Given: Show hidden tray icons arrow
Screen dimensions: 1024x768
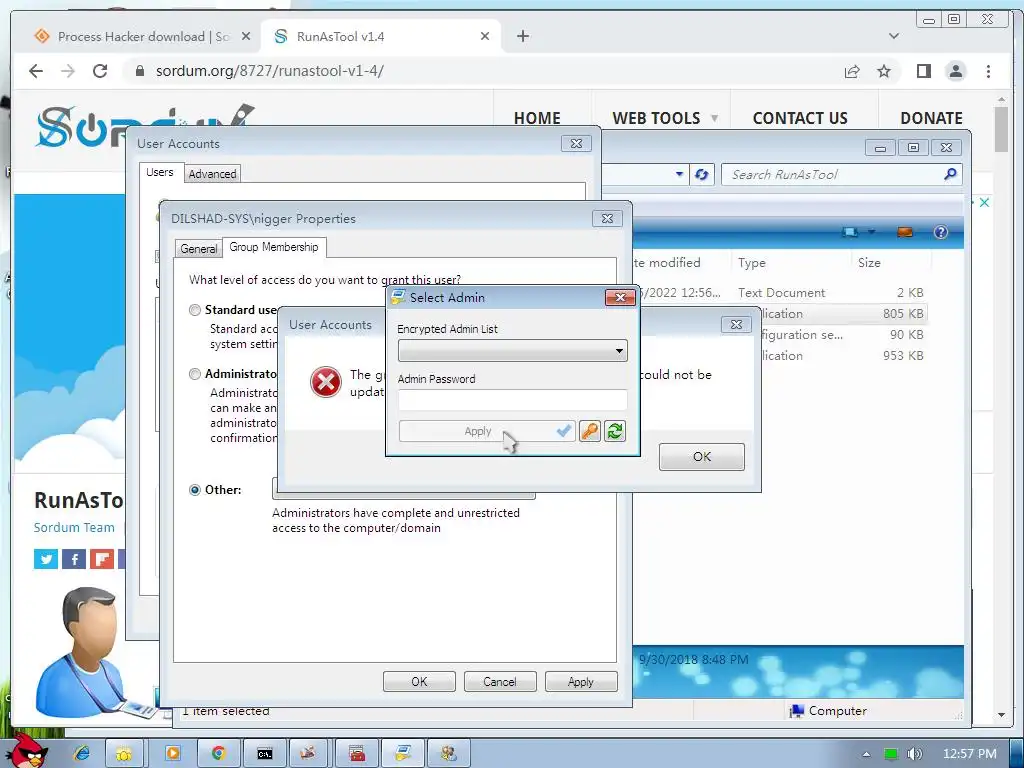Looking at the screenshot, I should [x=866, y=754].
